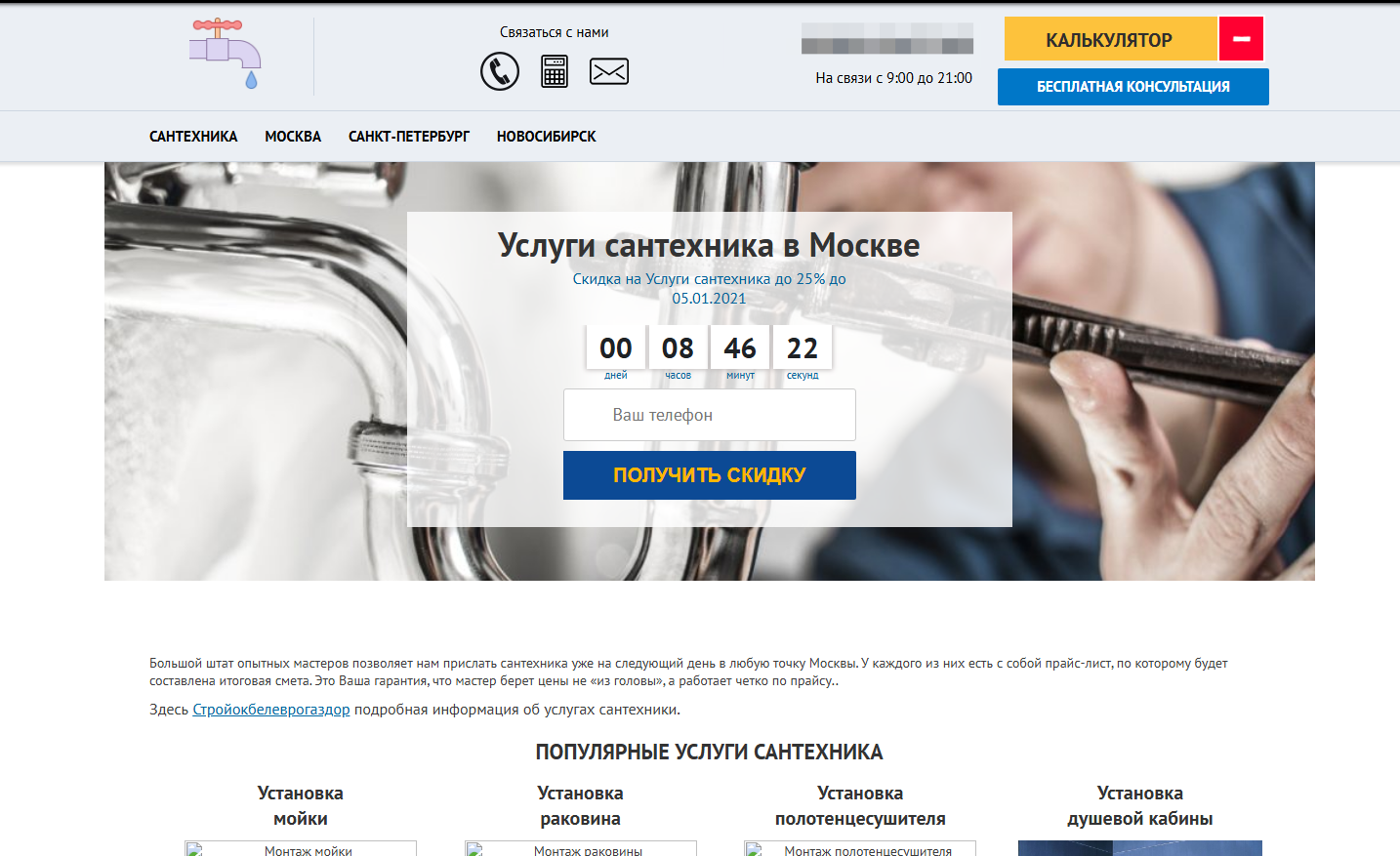Open the calculator icon under contacts
1400x856 pixels.
tap(555, 71)
